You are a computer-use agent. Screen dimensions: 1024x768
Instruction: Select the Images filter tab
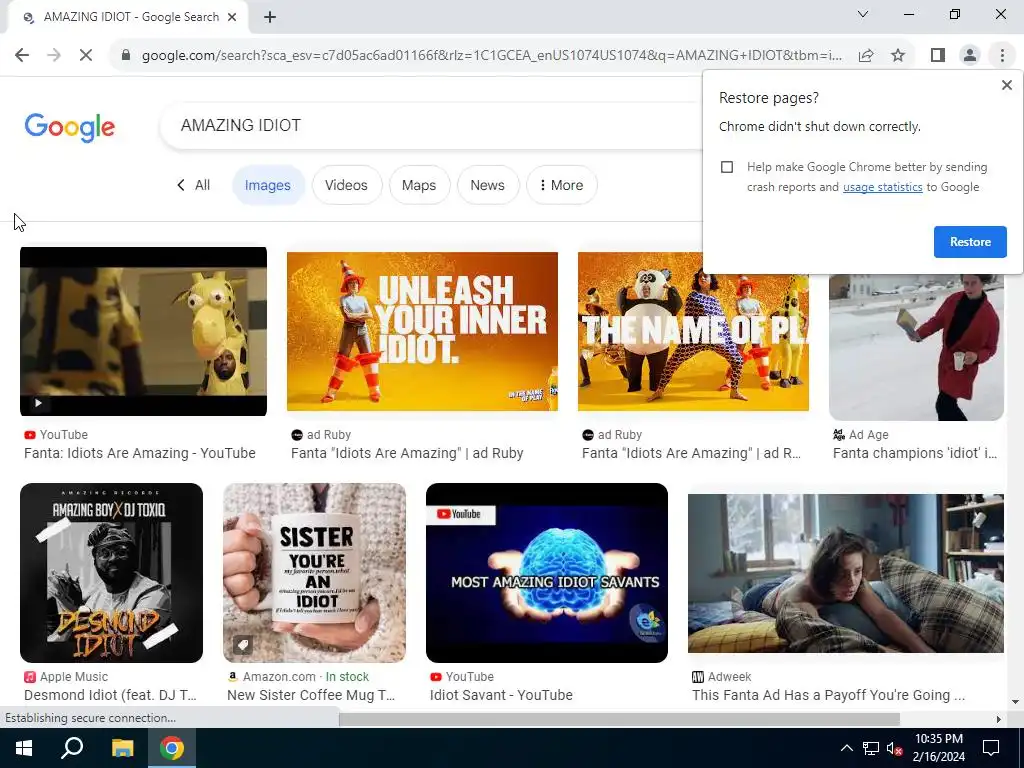pyautogui.click(x=268, y=185)
